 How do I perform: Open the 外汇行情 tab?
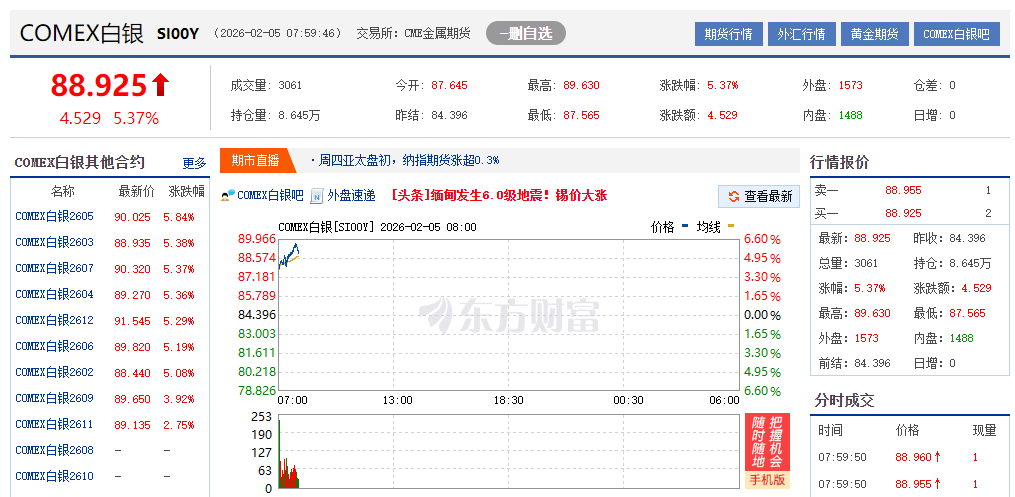[801, 34]
